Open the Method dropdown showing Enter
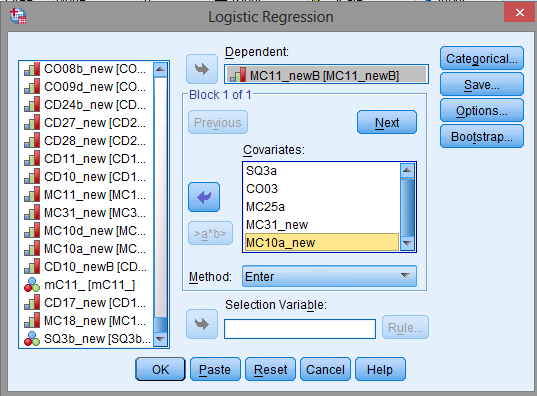The height and width of the screenshot is (396, 537). [x=329, y=276]
